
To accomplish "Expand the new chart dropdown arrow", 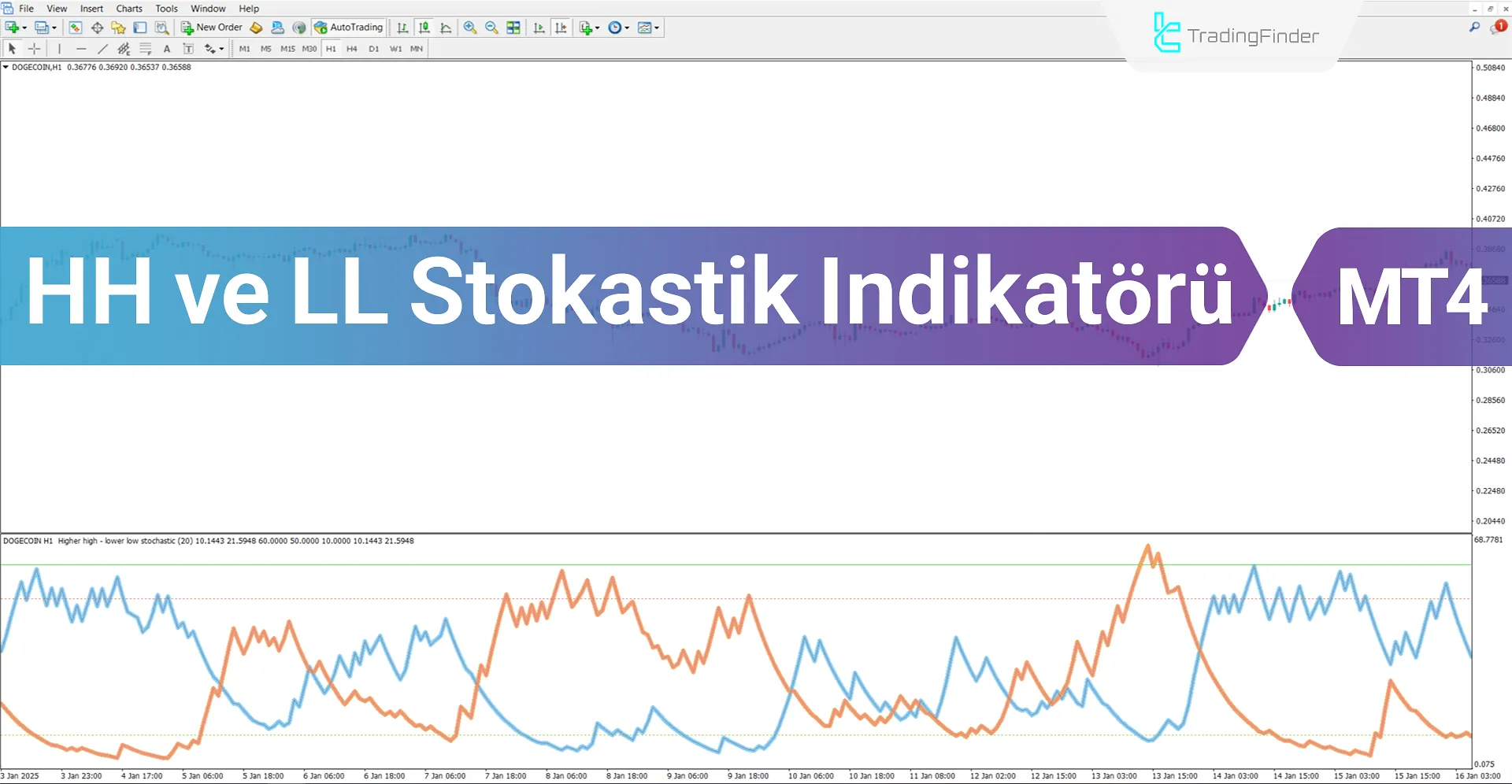I will (x=24, y=28).
